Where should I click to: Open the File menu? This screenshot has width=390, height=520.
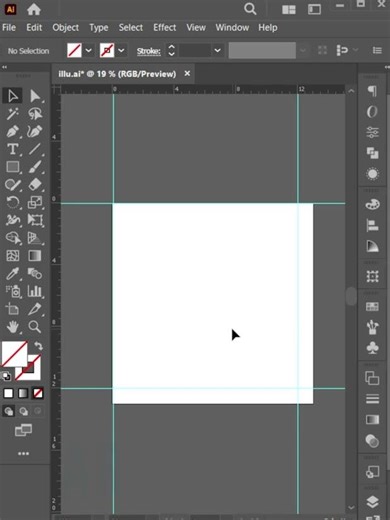pyautogui.click(x=9, y=27)
